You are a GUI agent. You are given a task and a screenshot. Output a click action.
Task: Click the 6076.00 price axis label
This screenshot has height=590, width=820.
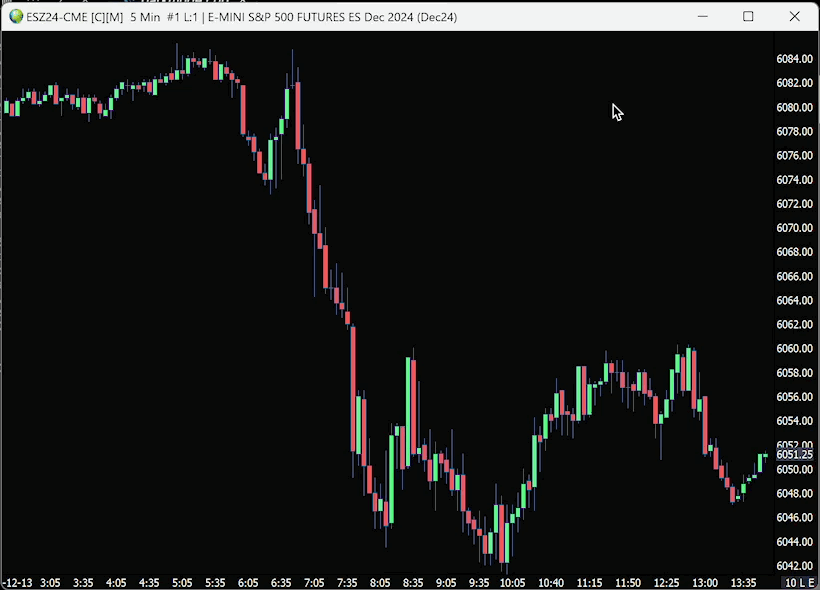pyautogui.click(x=794, y=155)
